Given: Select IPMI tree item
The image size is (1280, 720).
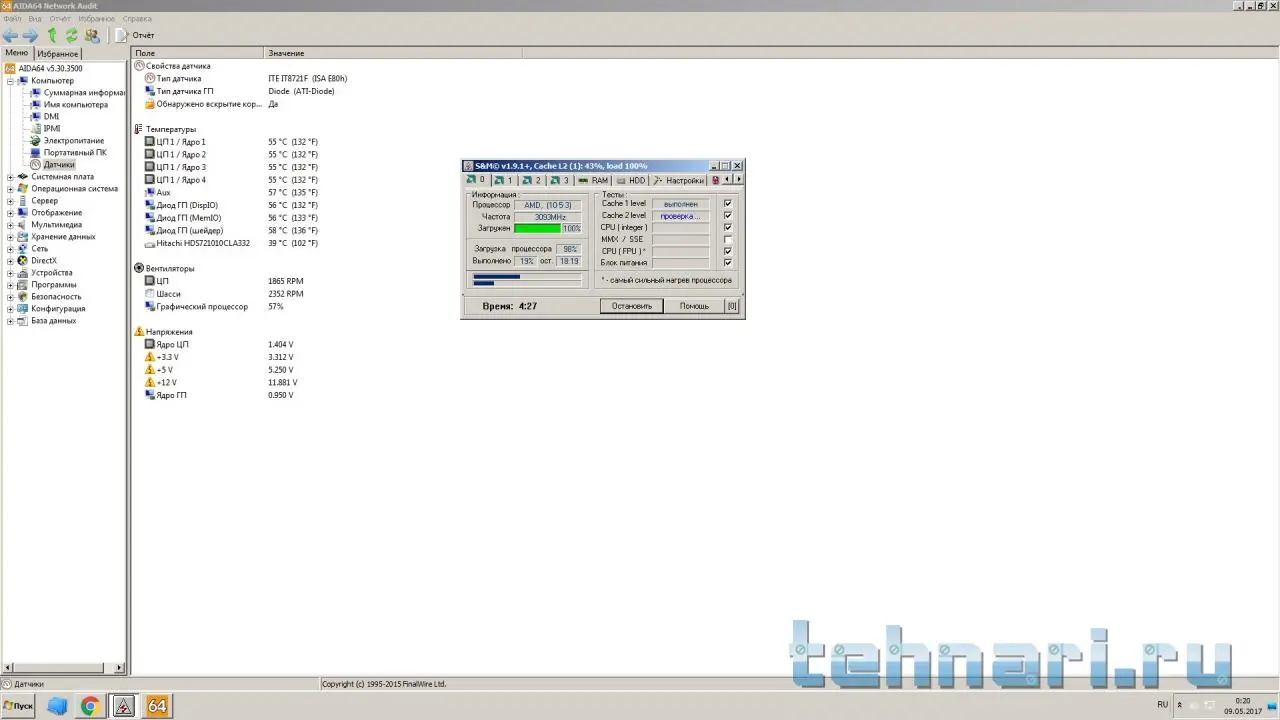Looking at the screenshot, I should pos(52,128).
